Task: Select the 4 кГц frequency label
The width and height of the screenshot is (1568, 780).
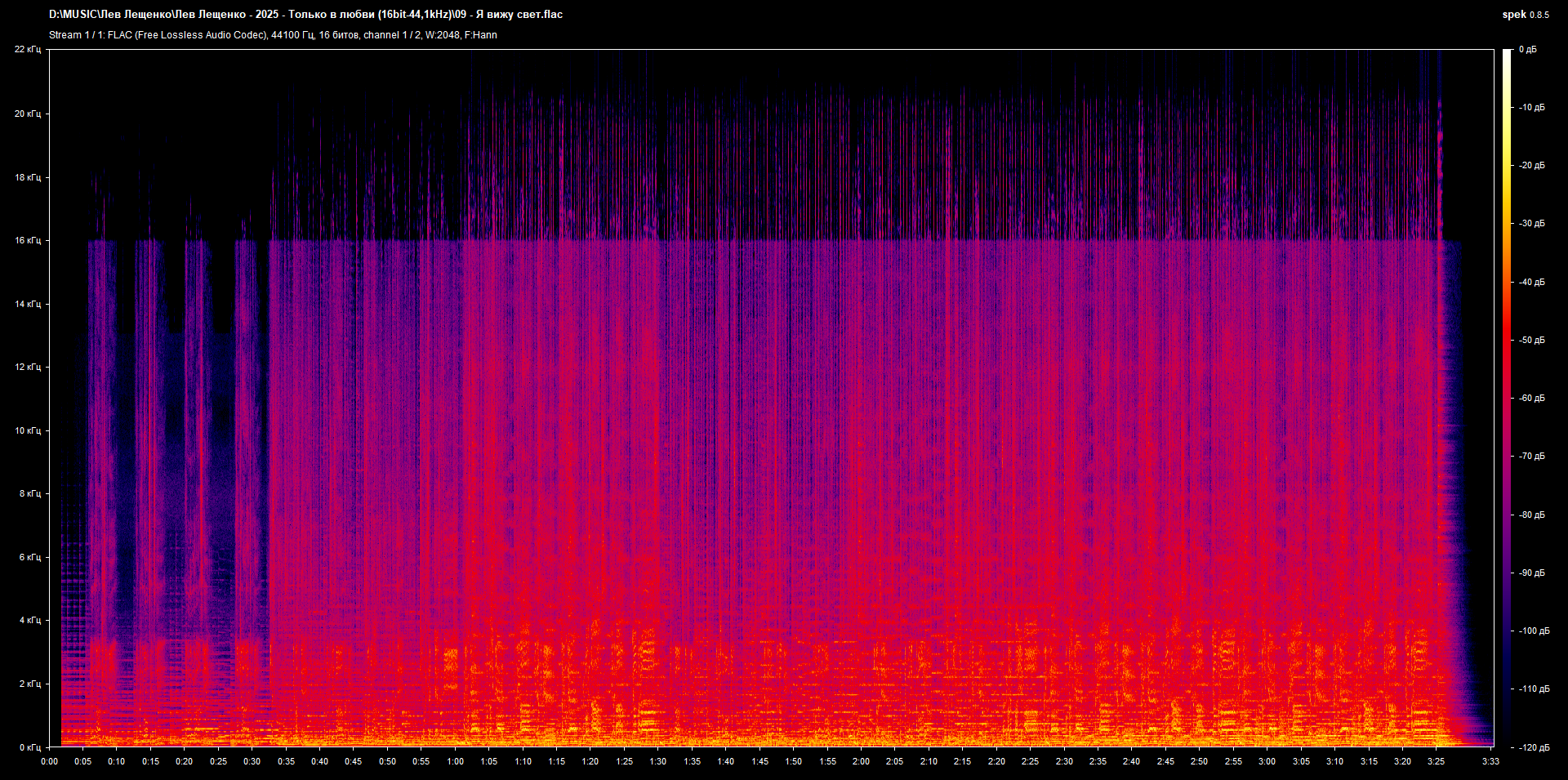Action: pyautogui.click(x=29, y=620)
